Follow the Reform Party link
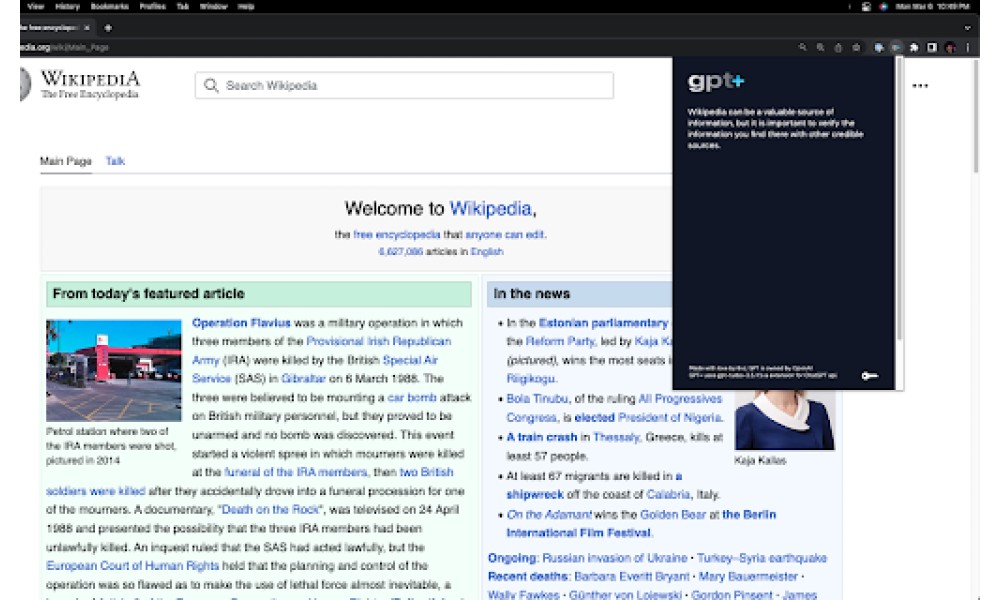Viewport: 1000px width, 600px height. [x=560, y=342]
